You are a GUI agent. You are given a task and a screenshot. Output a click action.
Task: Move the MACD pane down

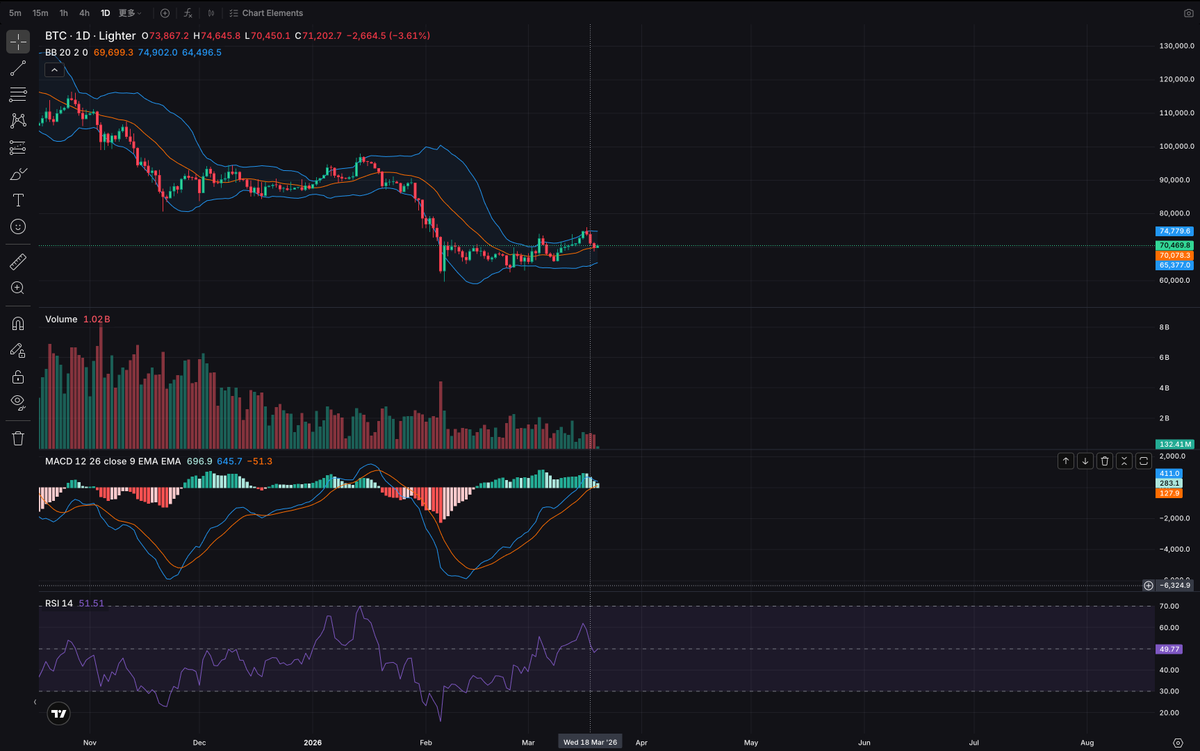coord(1085,461)
